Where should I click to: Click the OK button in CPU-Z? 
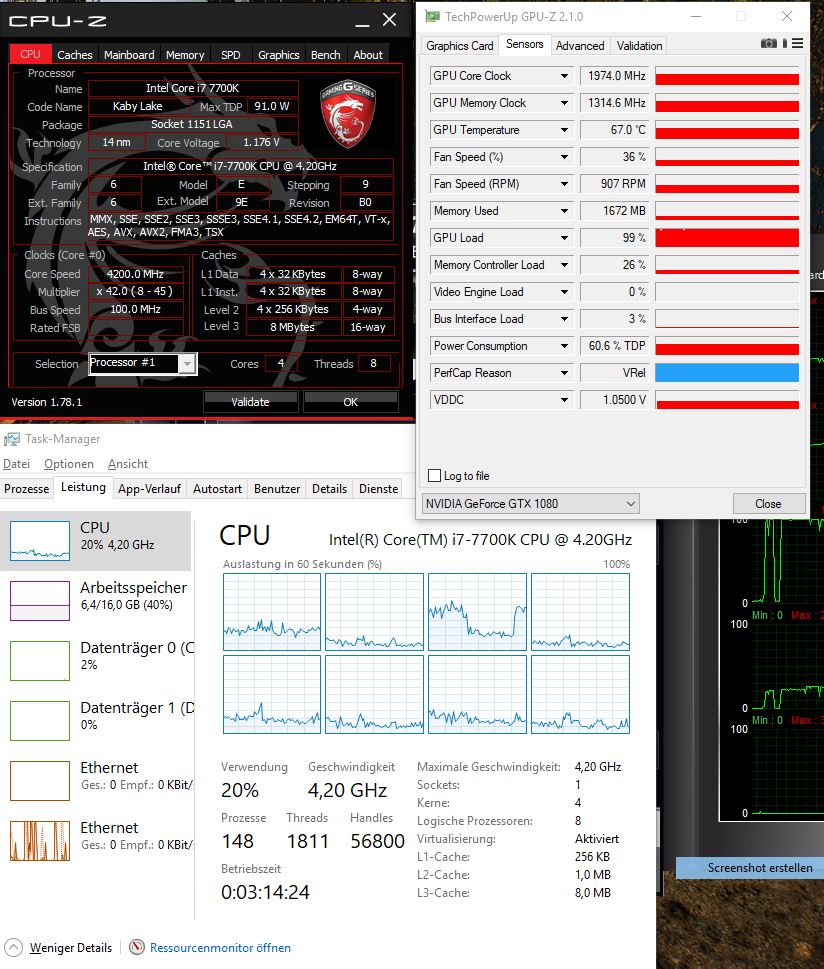pyautogui.click(x=350, y=402)
